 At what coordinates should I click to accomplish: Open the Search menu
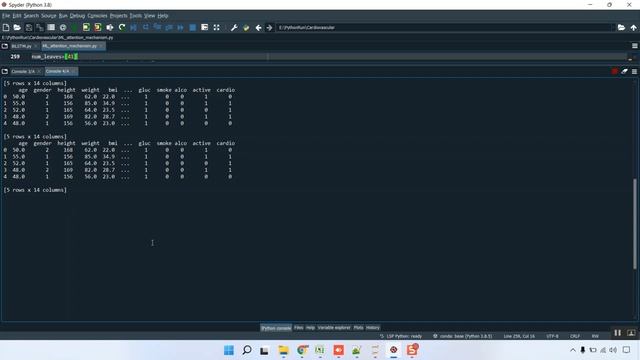pyautogui.click(x=31, y=16)
